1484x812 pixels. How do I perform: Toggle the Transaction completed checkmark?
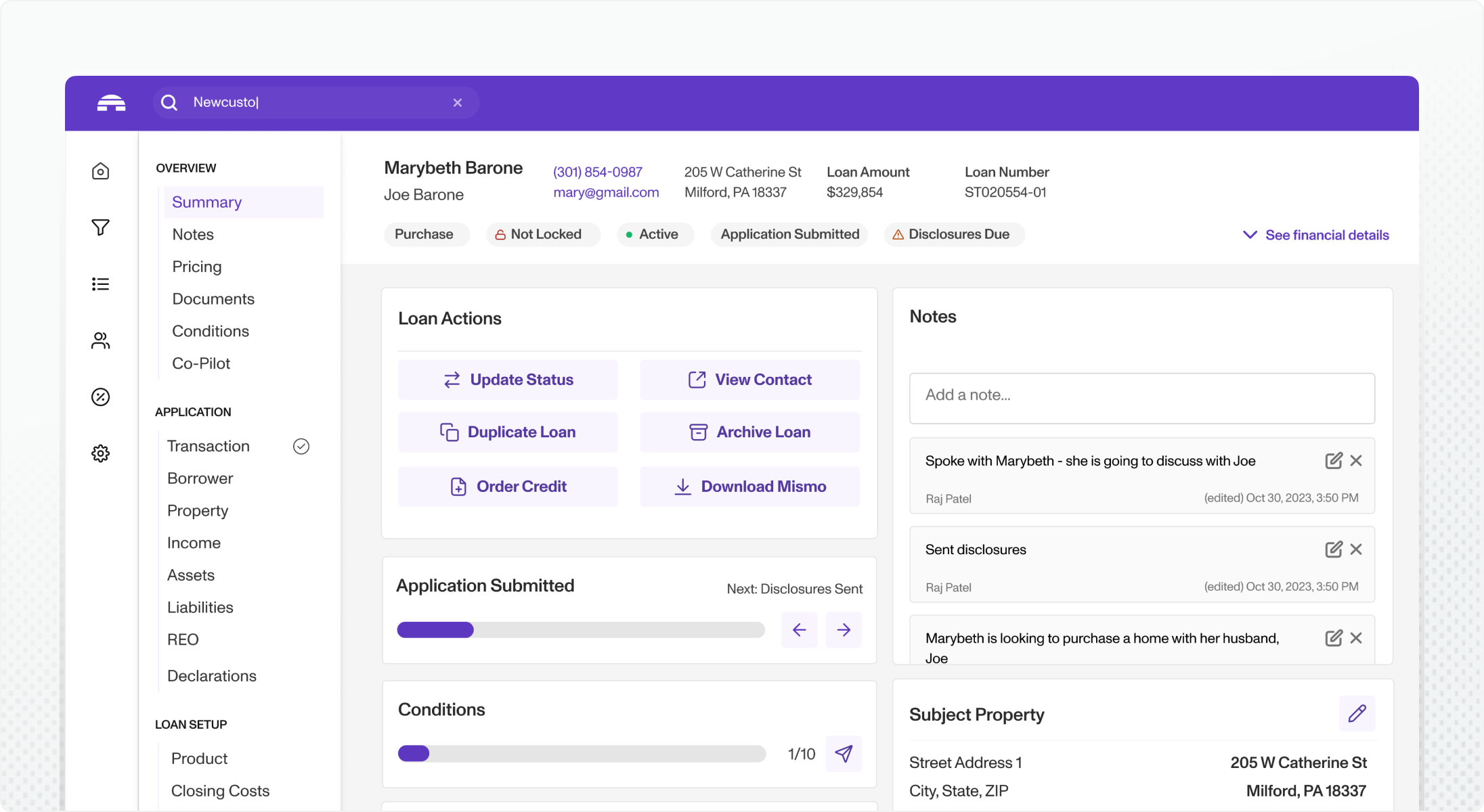(x=301, y=446)
